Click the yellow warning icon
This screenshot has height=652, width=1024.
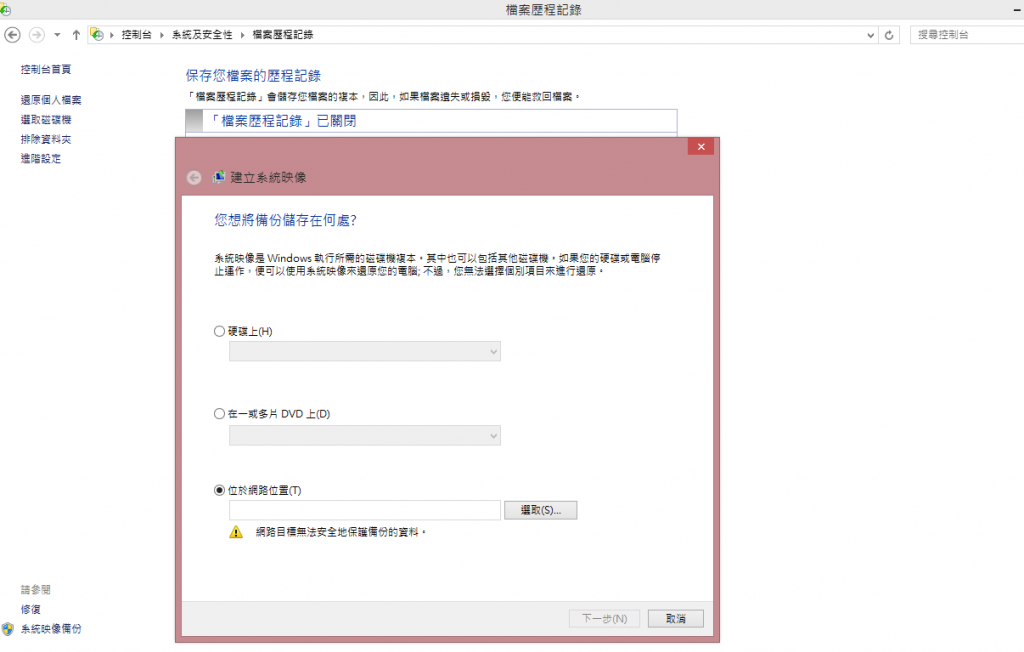tap(236, 532)
